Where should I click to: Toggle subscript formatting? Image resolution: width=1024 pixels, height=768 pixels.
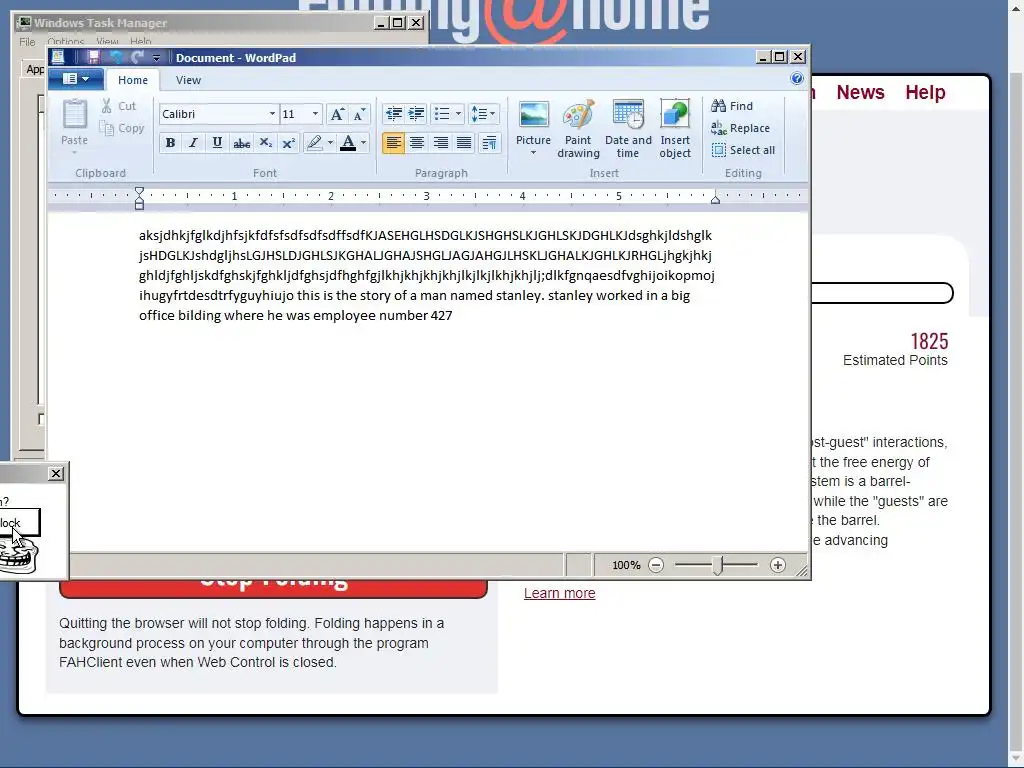(x=265, y=142)
